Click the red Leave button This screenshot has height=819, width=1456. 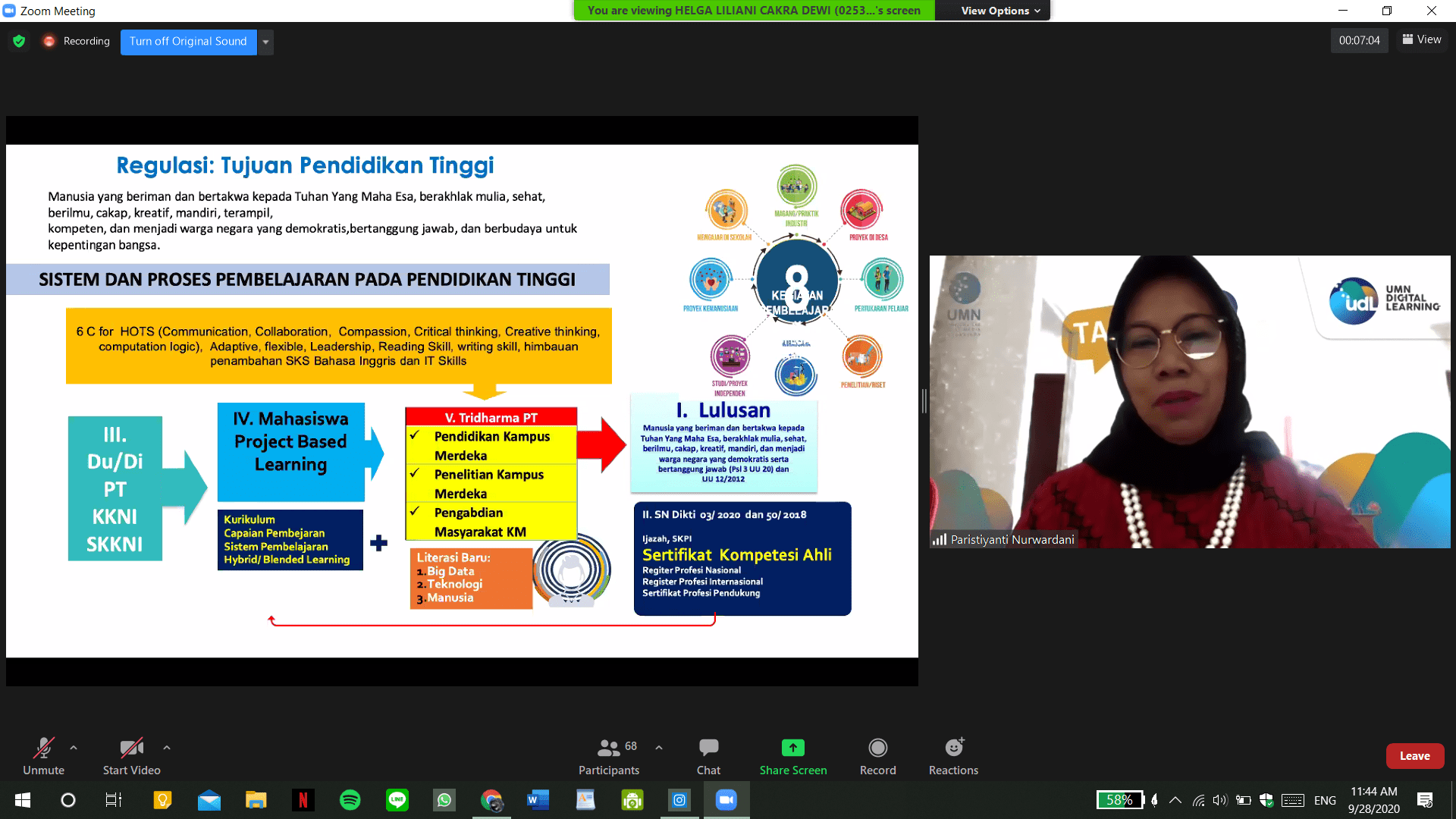1414,756
